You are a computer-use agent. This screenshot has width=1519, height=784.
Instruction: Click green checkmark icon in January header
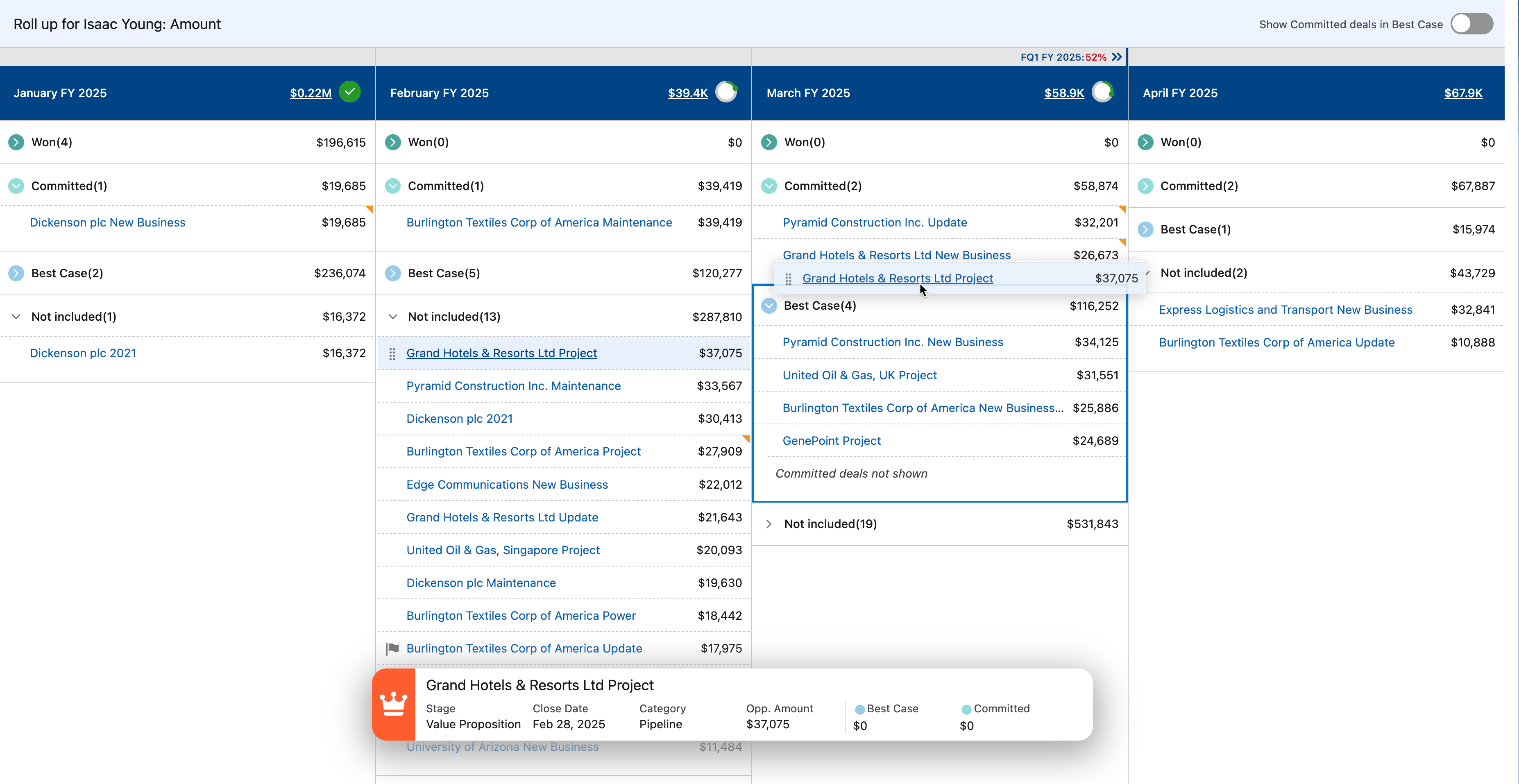(x=350, y=92)
